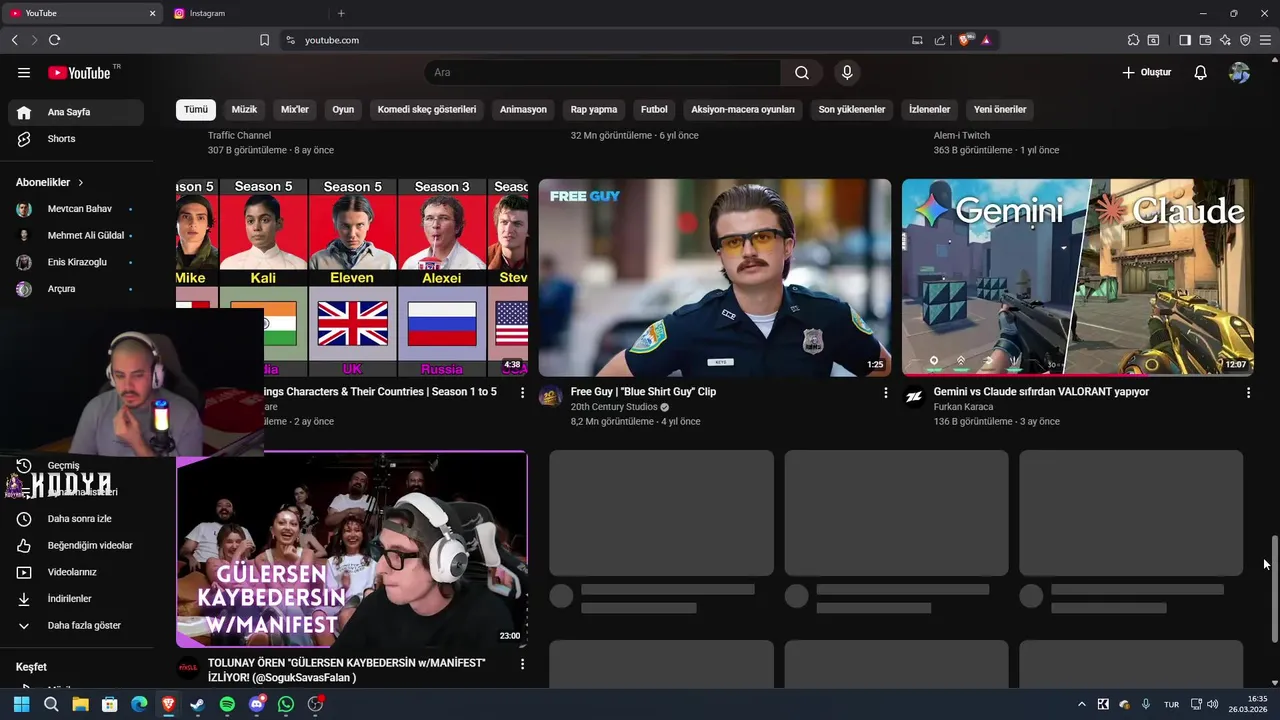The height and width of the screenshot is (720, 1280).
Task: Click the browser reload button
Action: click(x=54, y=40)
